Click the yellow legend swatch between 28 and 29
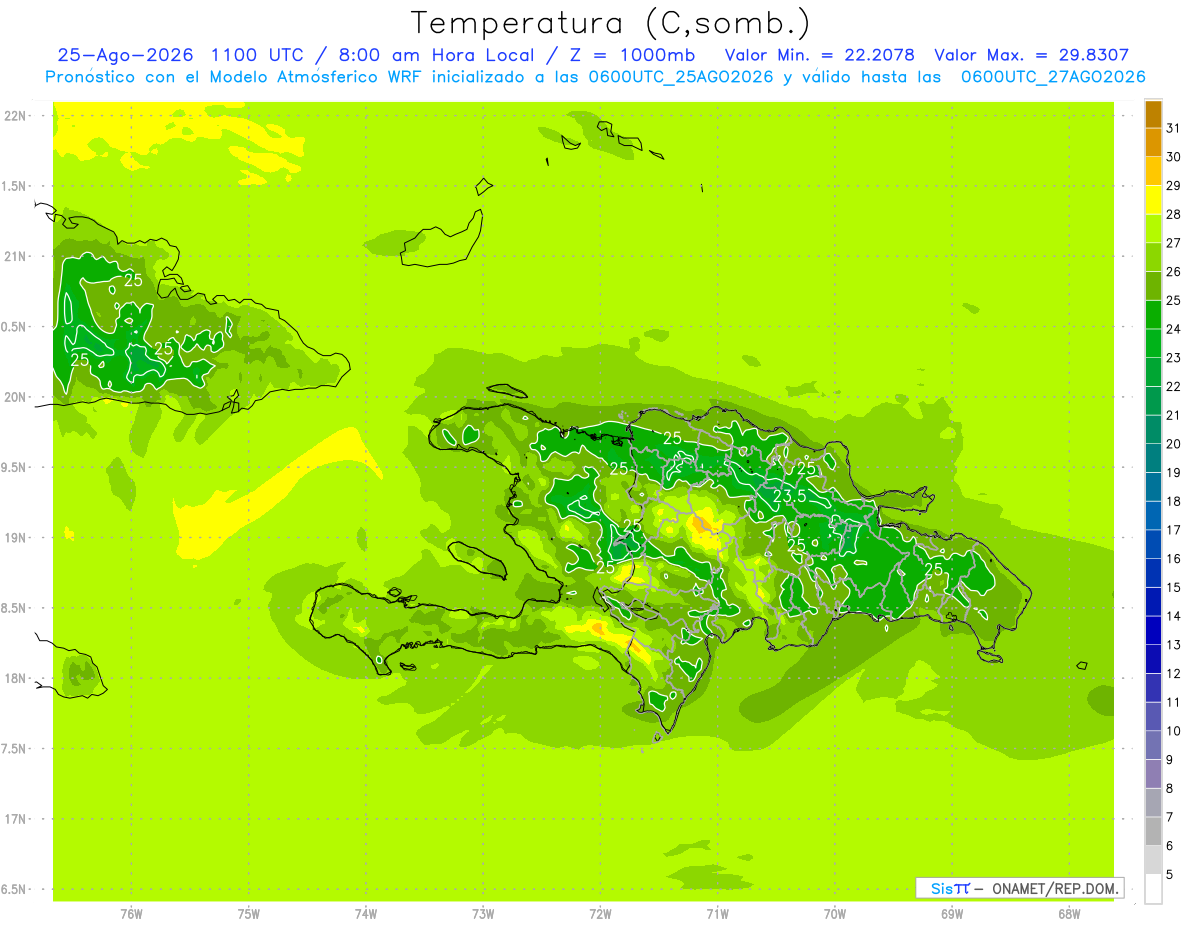 point(1153,200)
